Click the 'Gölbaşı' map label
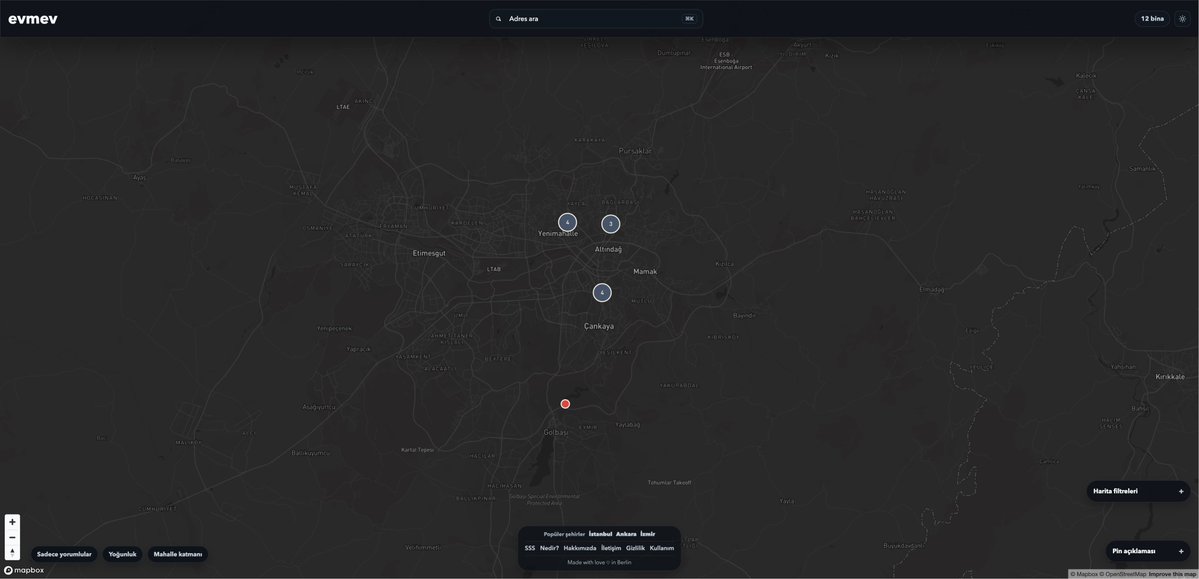Image resolution: width=1199 pixels, height=579 pixels. pyautogui.click(x=556, y=432)
